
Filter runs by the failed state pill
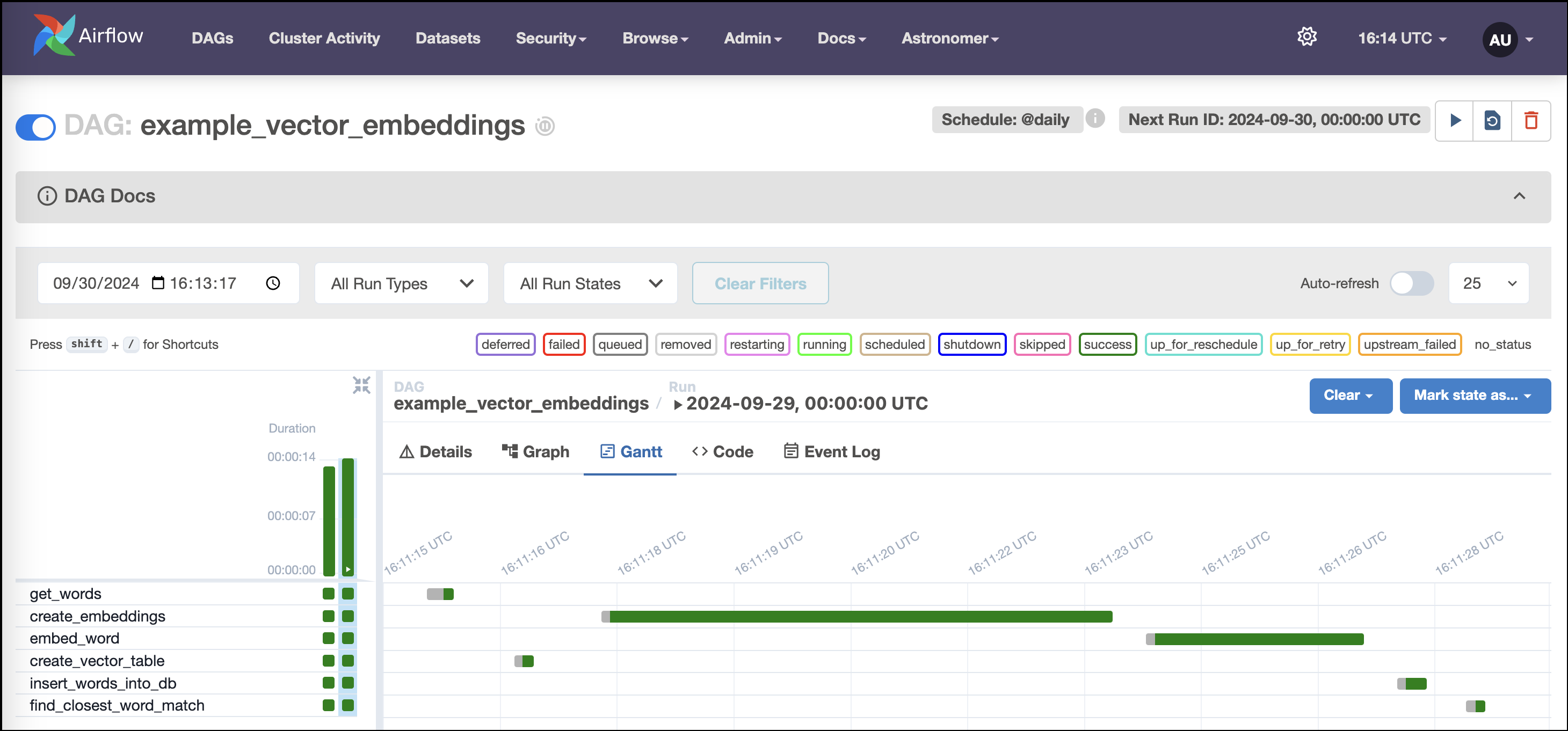pyautogui.click(x=564, y=344)
